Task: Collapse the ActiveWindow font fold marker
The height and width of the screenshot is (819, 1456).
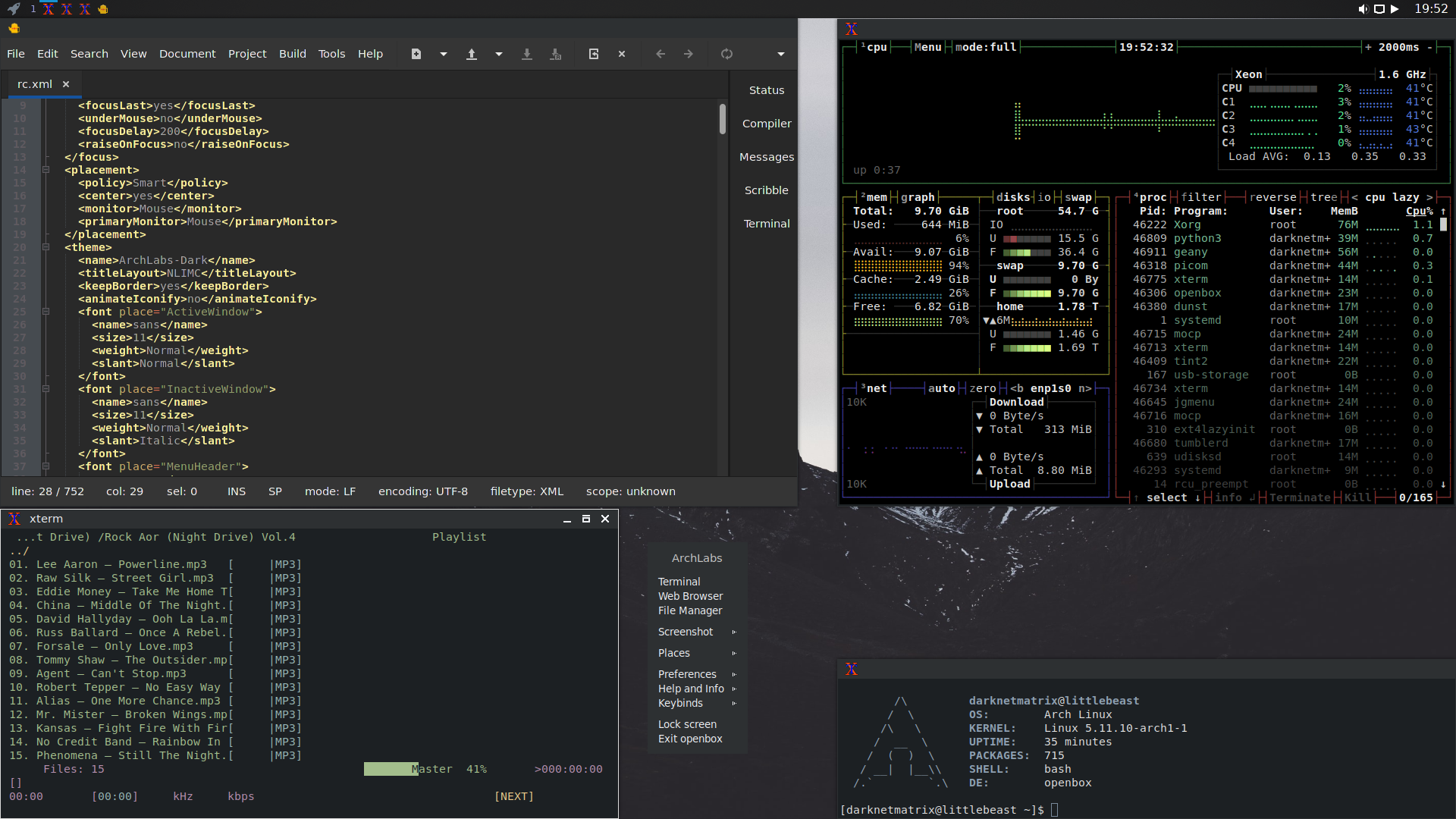Action: coord(46,312)
